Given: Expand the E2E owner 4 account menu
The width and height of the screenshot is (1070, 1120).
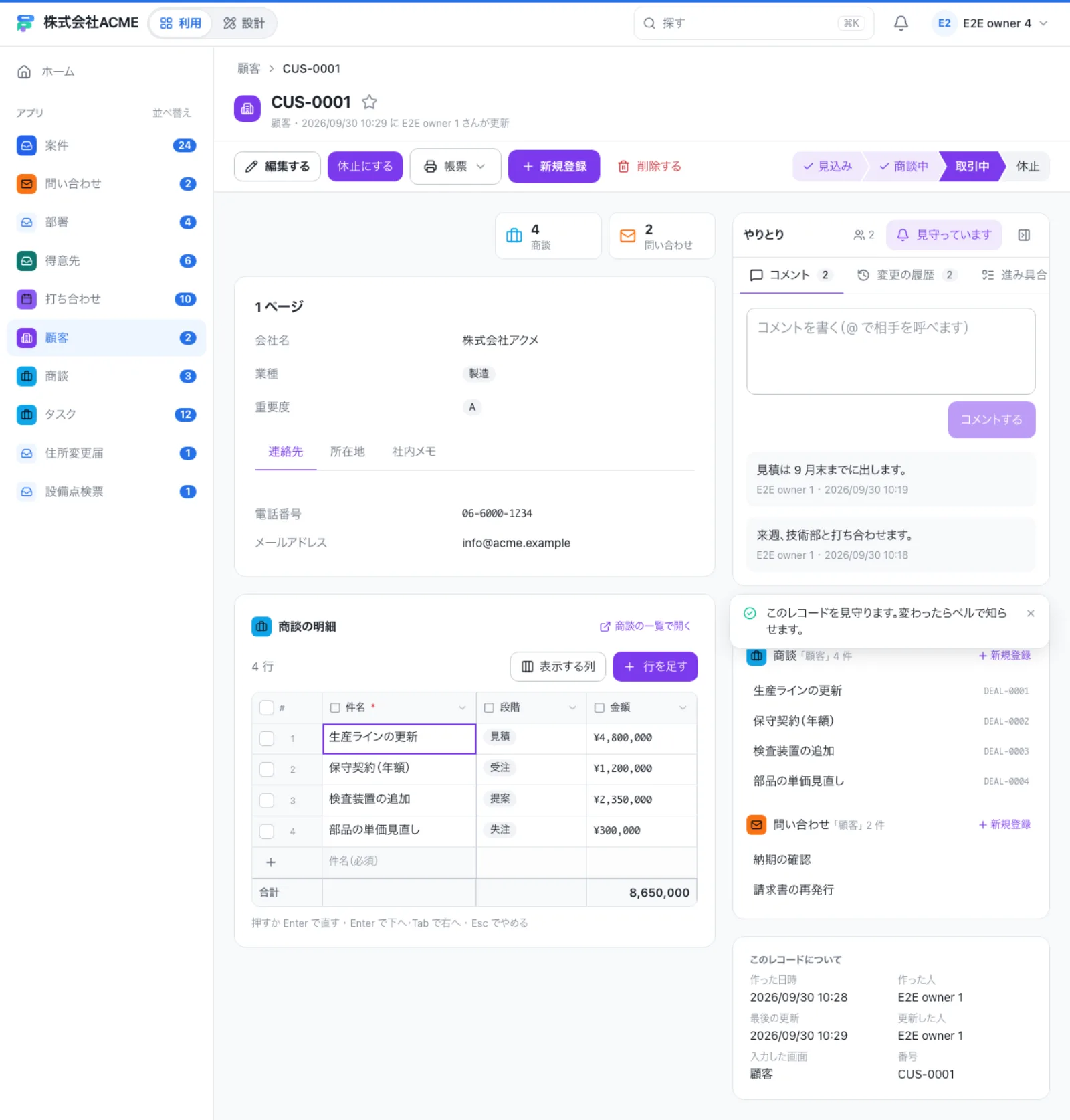Looking at the screenshot, I should tap(990, 23).
